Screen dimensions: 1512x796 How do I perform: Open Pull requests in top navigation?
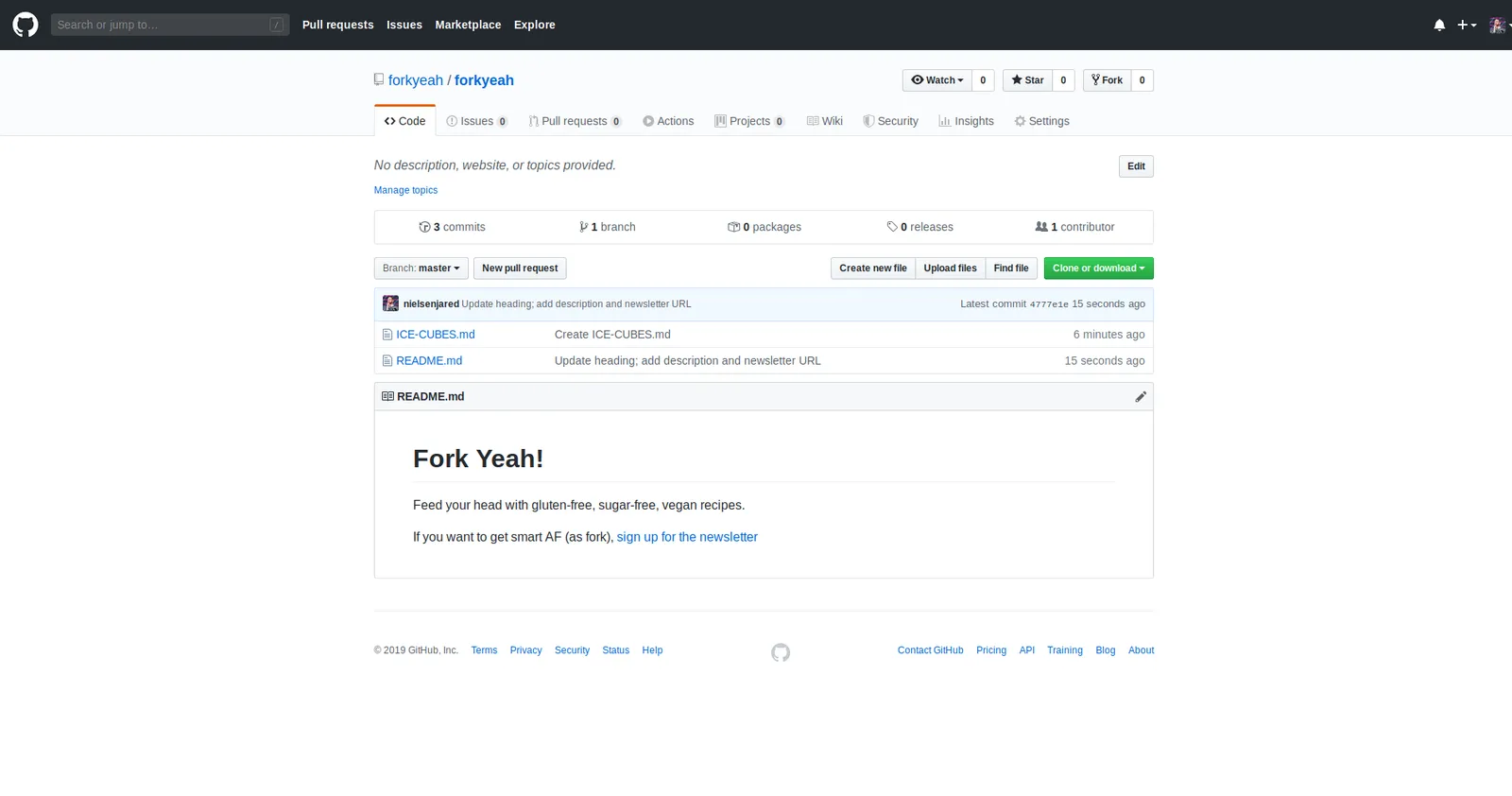click(337, 25)
